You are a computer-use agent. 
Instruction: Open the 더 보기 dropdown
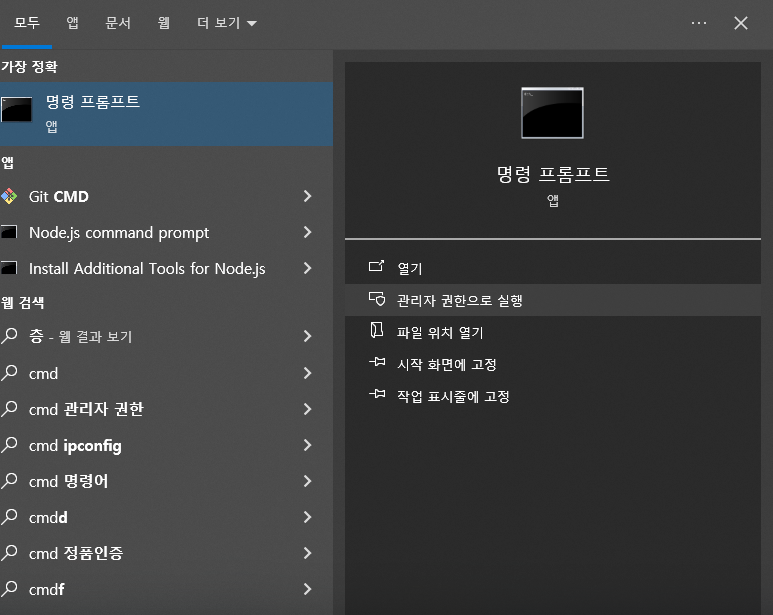click(227, 23)
